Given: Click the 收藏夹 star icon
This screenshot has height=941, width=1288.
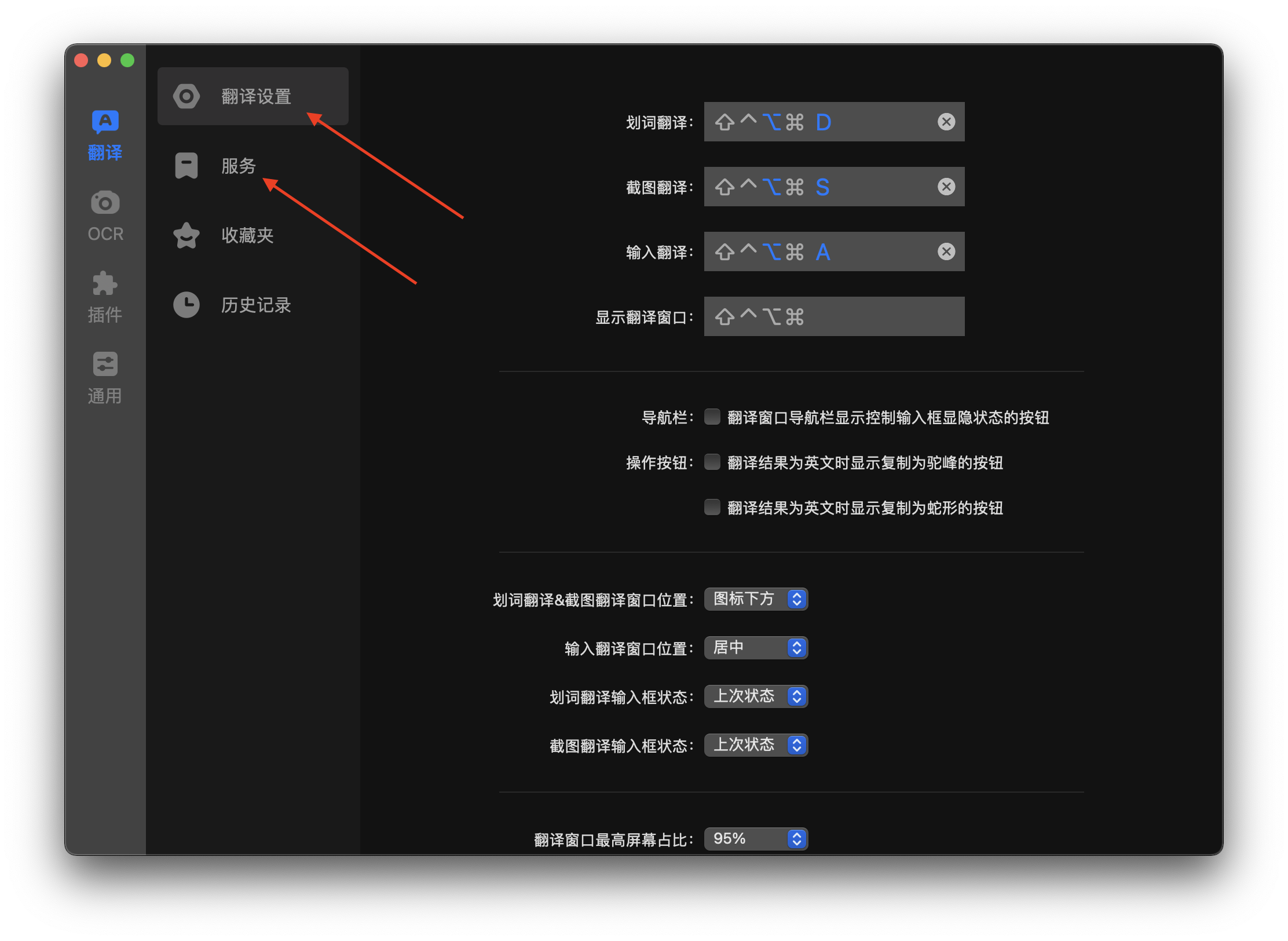Looking at the screenshot, I should click(186, 235).
